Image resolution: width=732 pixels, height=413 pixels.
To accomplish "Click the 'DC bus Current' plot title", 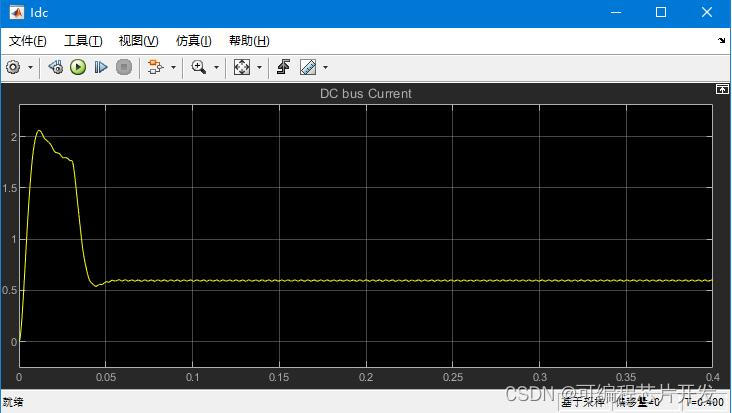I will pyautogui.click(x=366, y=94).
